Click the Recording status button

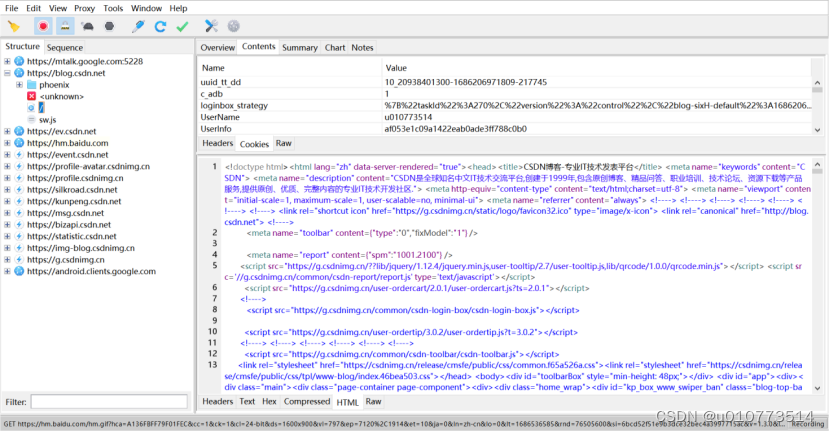pos(808,424)
